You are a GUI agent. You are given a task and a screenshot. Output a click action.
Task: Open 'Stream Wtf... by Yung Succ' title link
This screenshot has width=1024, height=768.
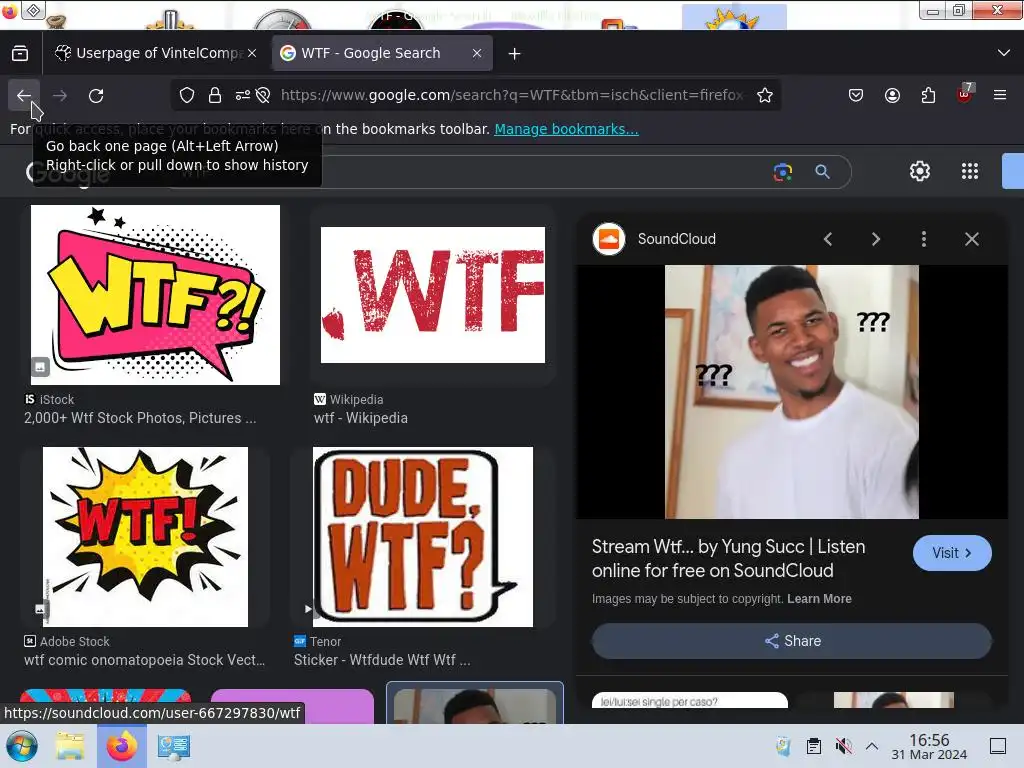tap(728, 559)
